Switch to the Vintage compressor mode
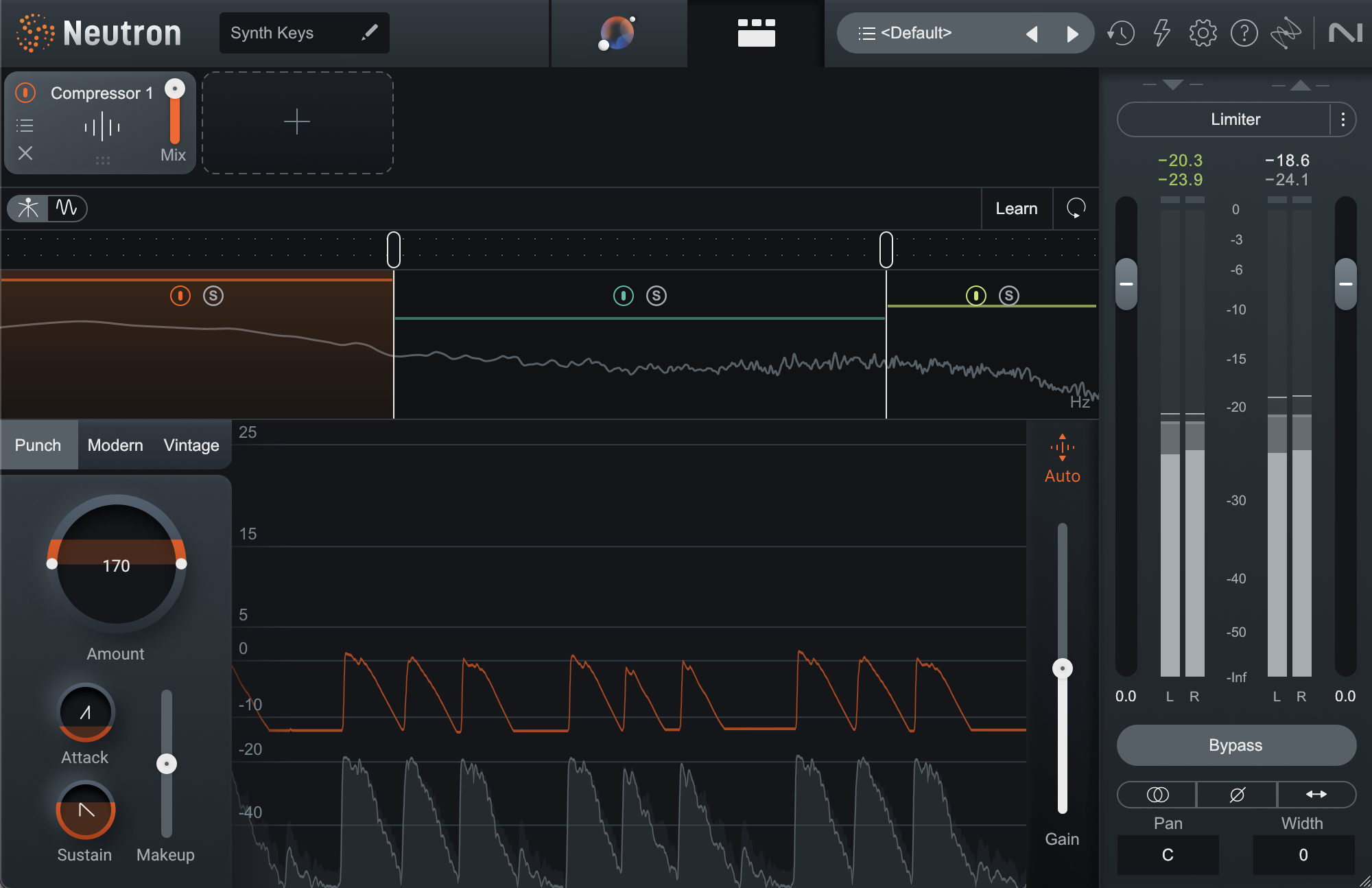1372x888 pixels. [x=190, y=445]
